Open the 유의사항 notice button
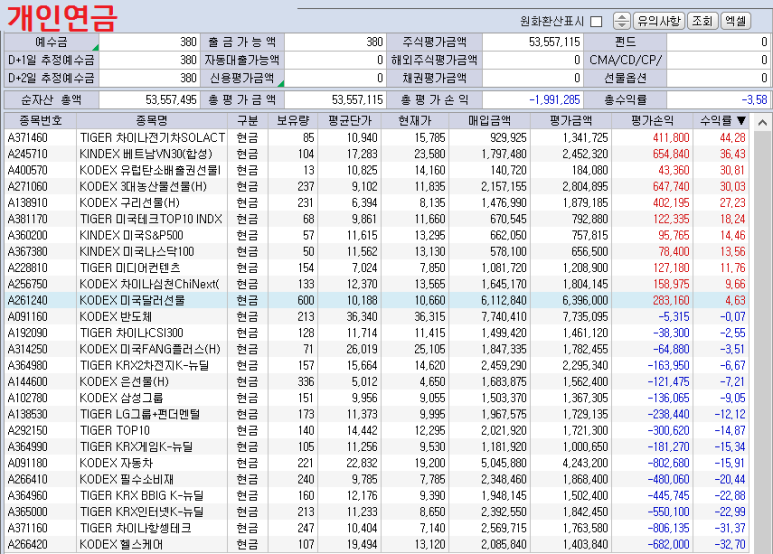The height and width of the screenshot is (554, 773). [659, 21]
